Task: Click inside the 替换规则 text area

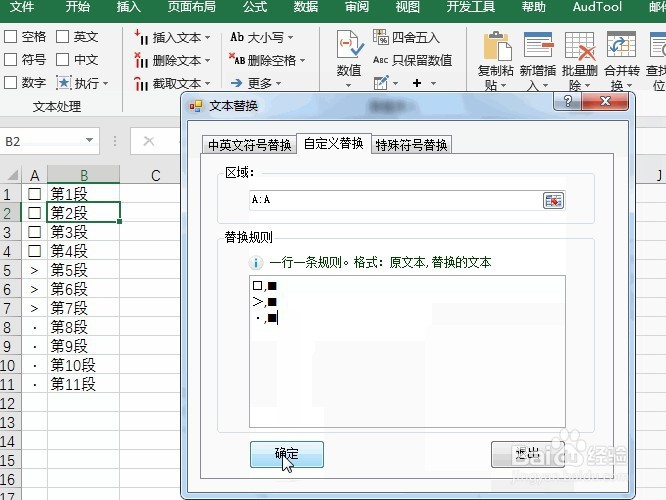Action: coord(407,351)
